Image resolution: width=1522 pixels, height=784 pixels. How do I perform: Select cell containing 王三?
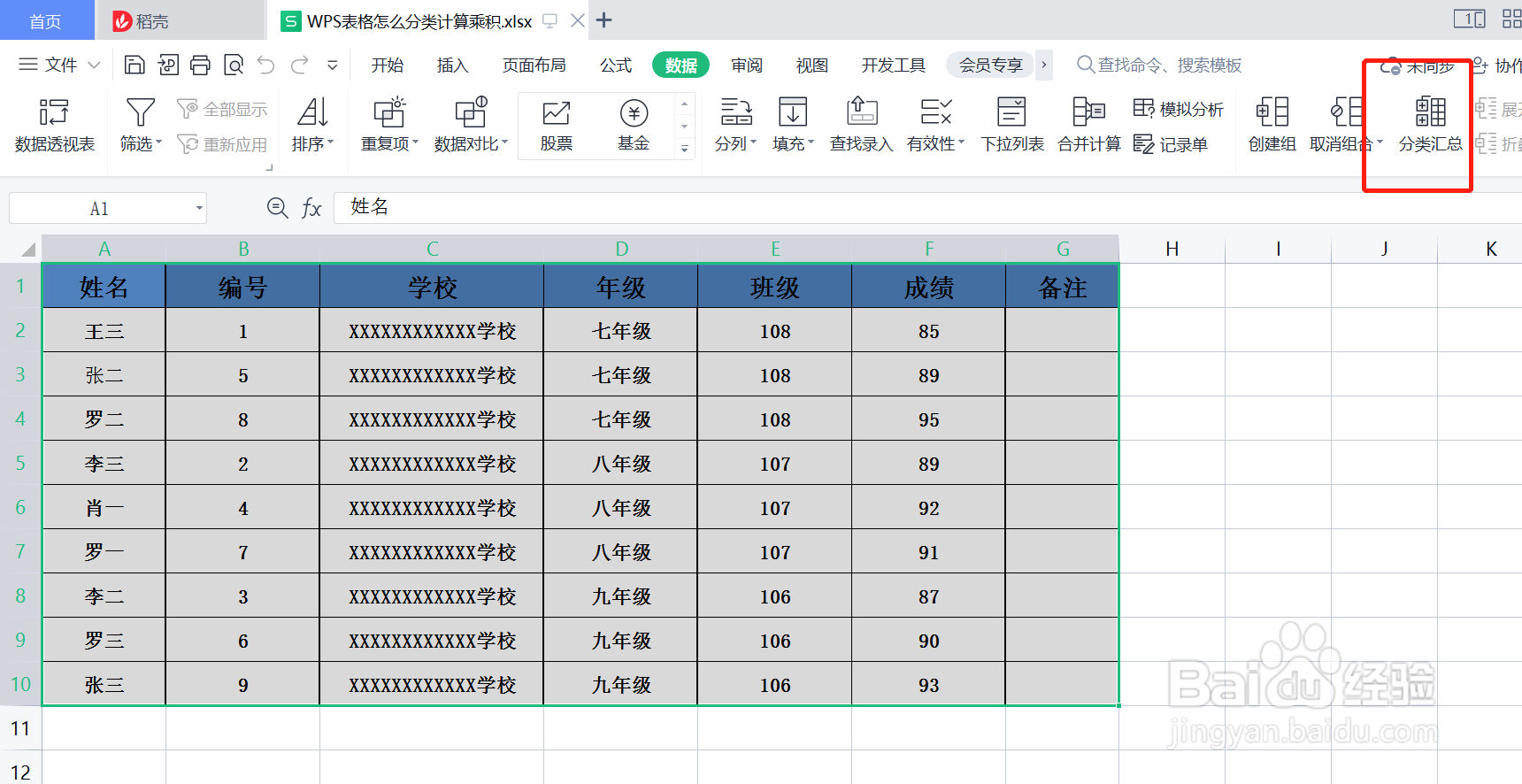(104, 331)
